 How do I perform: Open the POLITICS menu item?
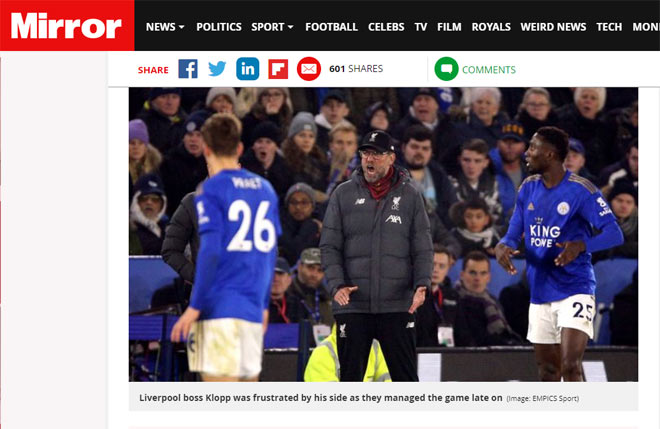(219, 27)
